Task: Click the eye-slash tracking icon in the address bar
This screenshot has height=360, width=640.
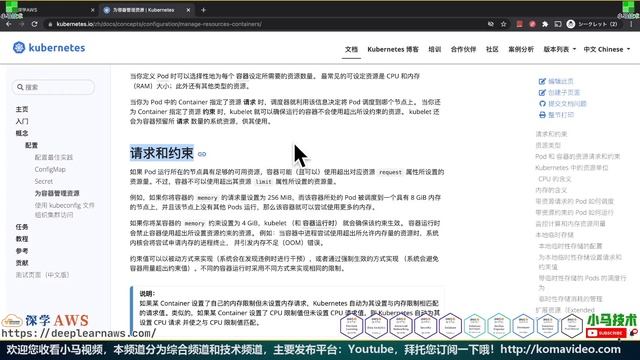Action: 491,24
